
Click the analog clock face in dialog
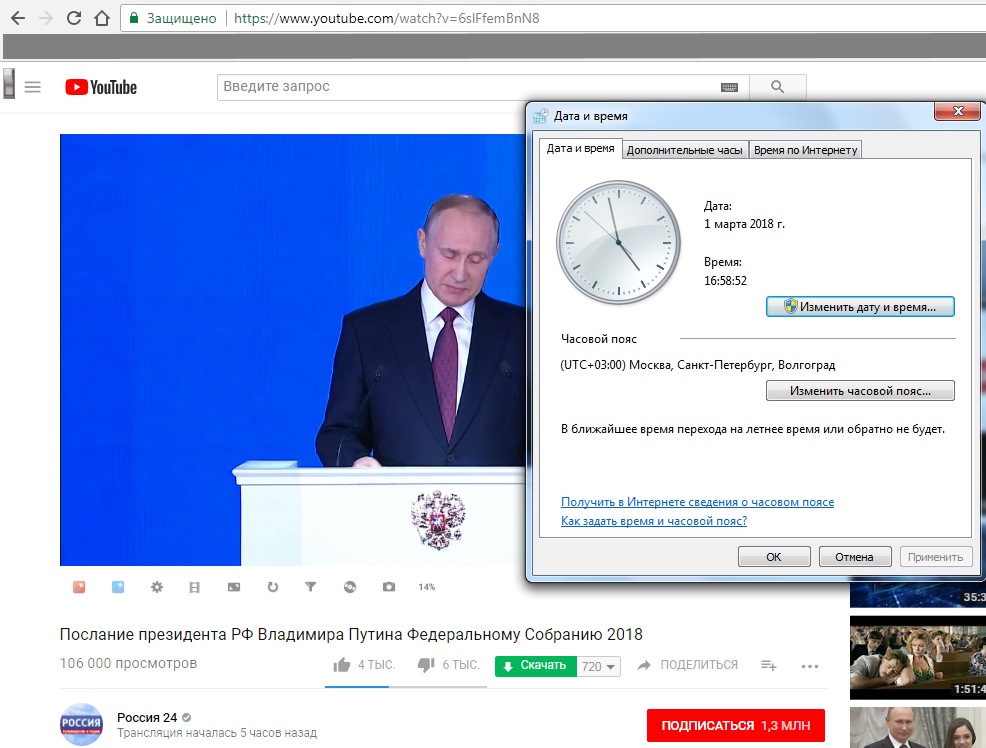click(618, 242)
